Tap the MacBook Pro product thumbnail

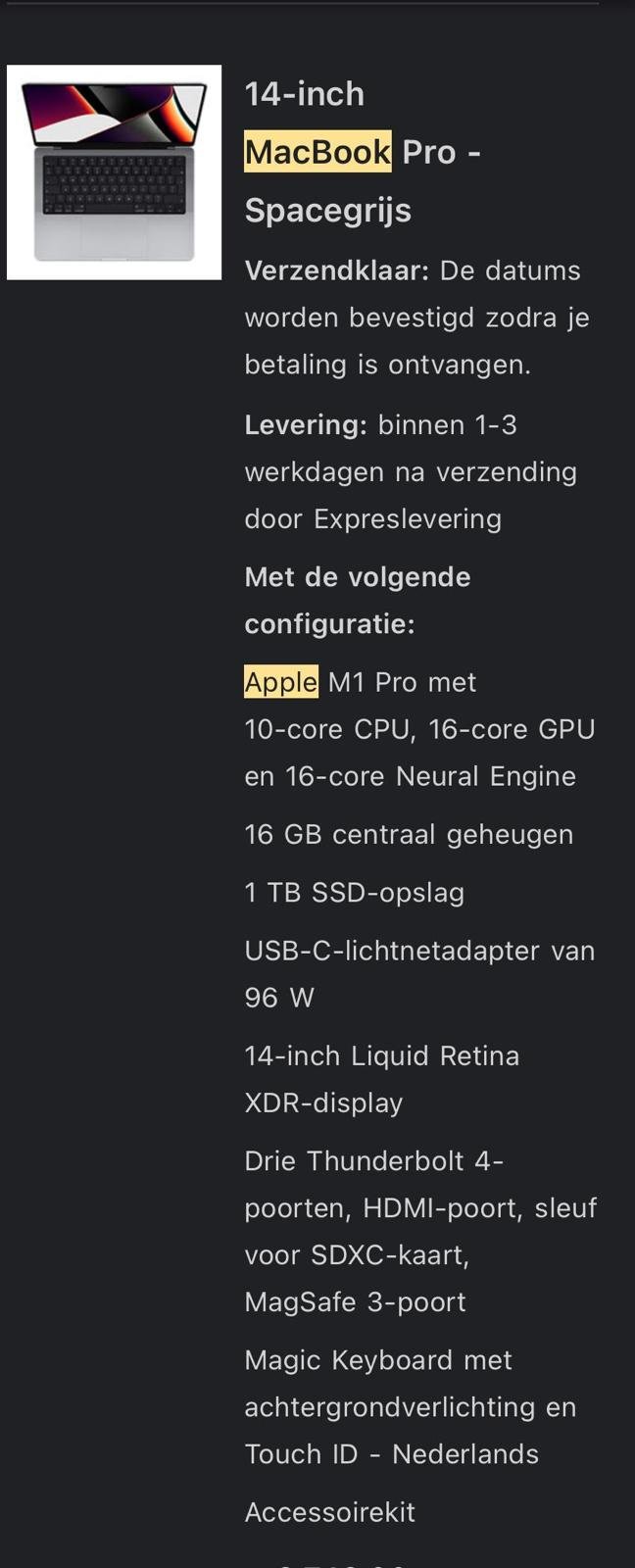pyautogui.click(x=114, y=172)
